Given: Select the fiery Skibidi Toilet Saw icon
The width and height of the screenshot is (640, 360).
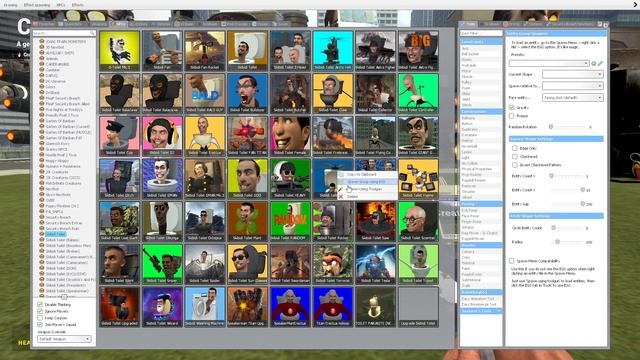Looking at the screenshot, I should point(375,221).
